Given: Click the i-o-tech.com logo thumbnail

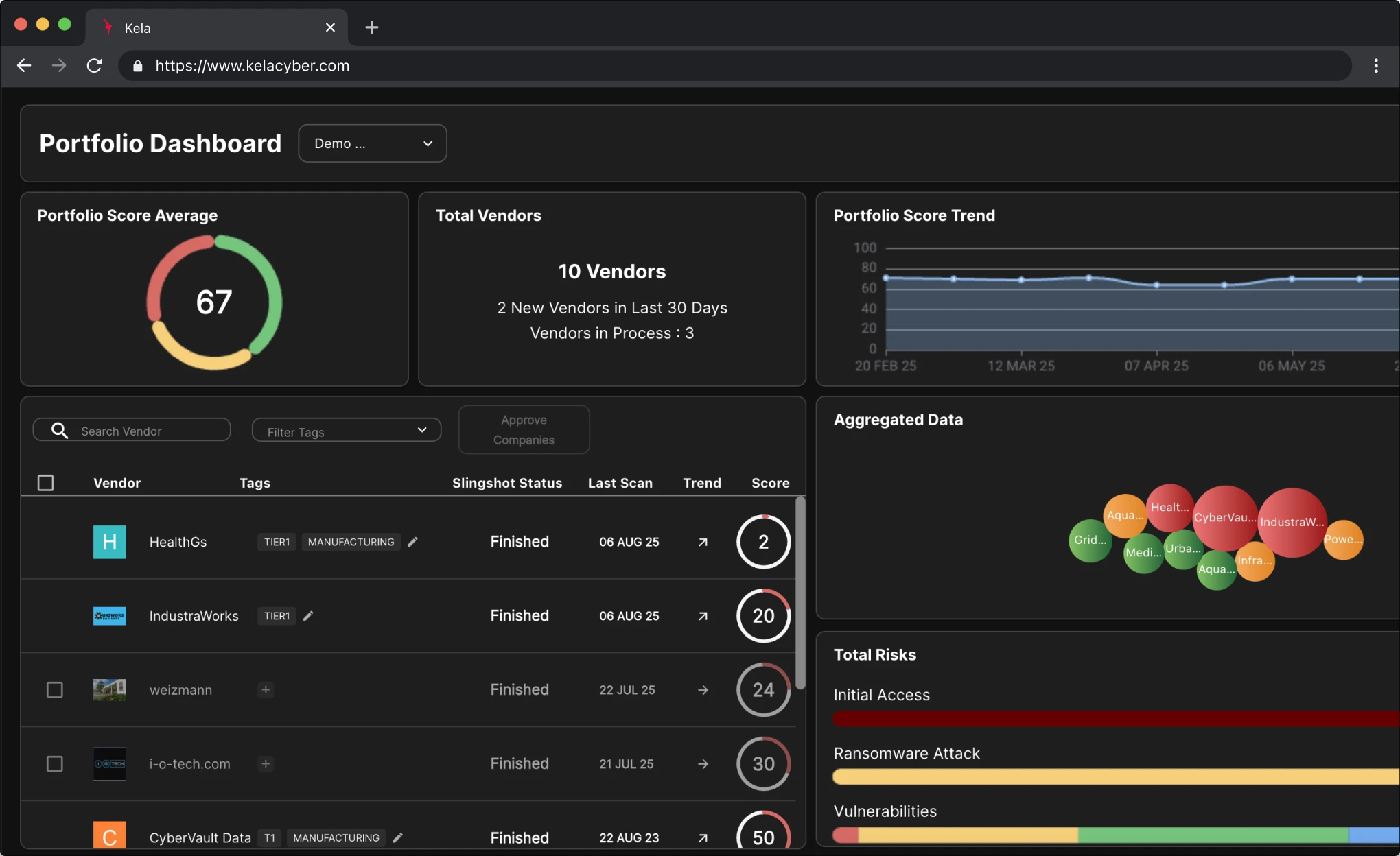Looking at the screenshot, I should [x=110, y=764].
